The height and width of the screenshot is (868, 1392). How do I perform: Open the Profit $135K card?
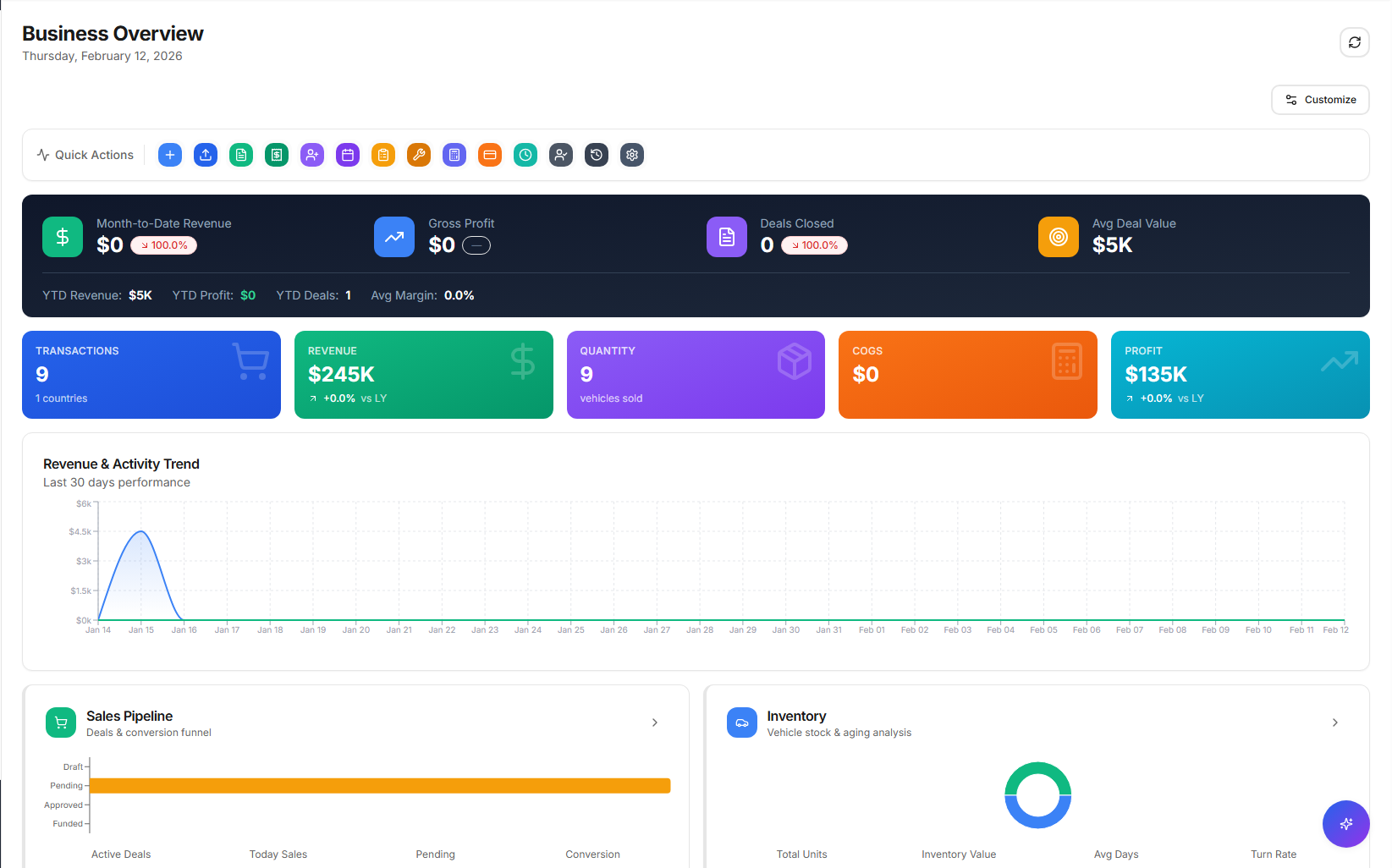tap(1240, 375)
